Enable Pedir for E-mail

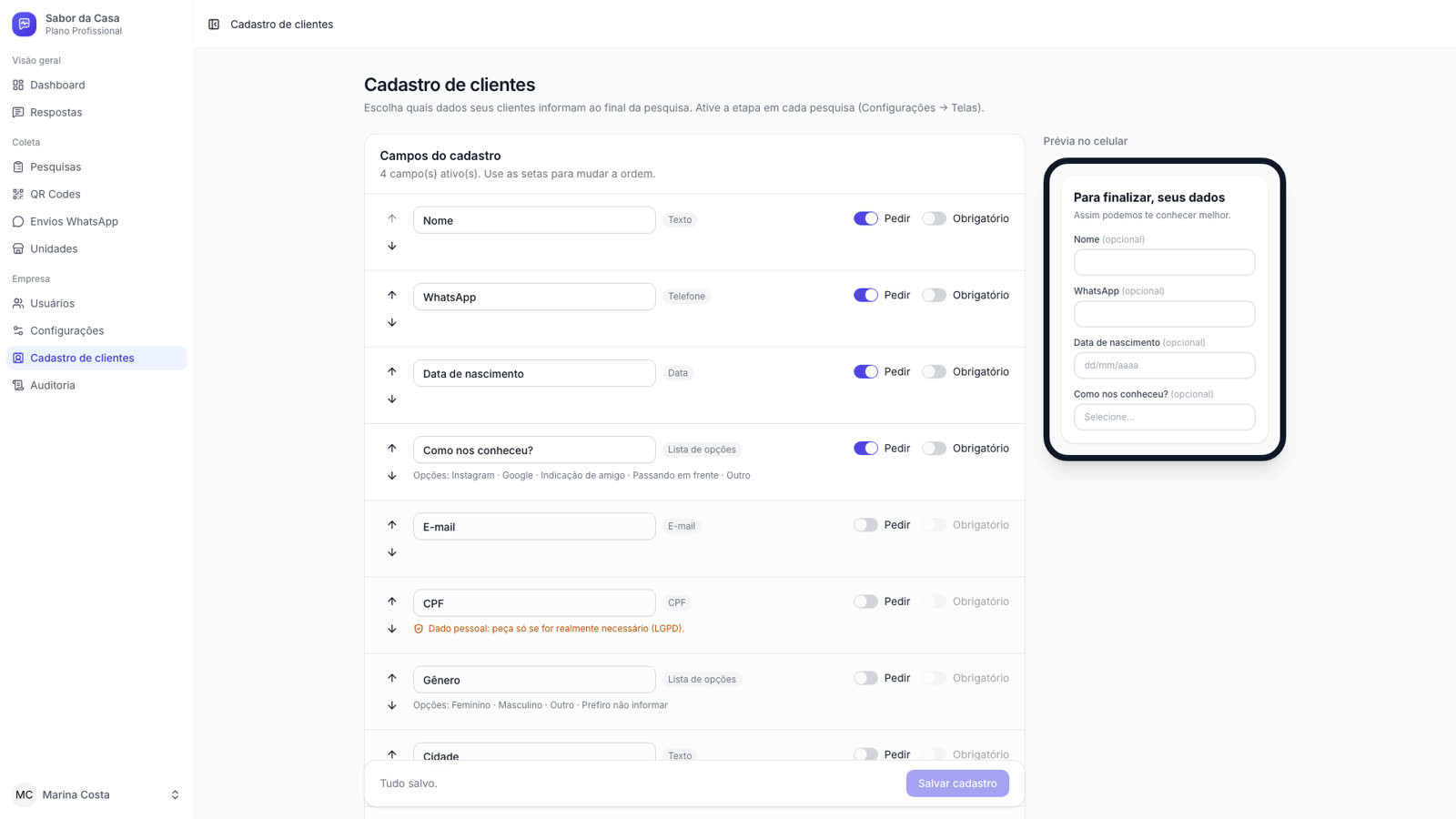(x=865, y=524)
